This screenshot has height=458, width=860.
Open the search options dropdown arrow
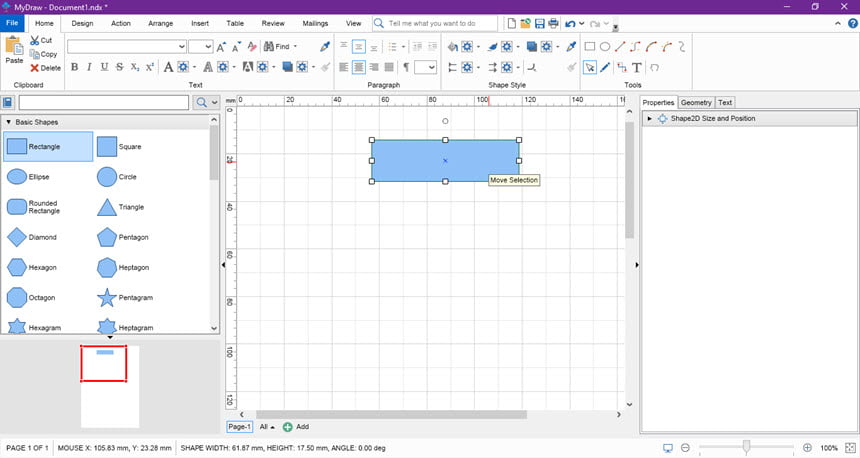pos(214,103)
